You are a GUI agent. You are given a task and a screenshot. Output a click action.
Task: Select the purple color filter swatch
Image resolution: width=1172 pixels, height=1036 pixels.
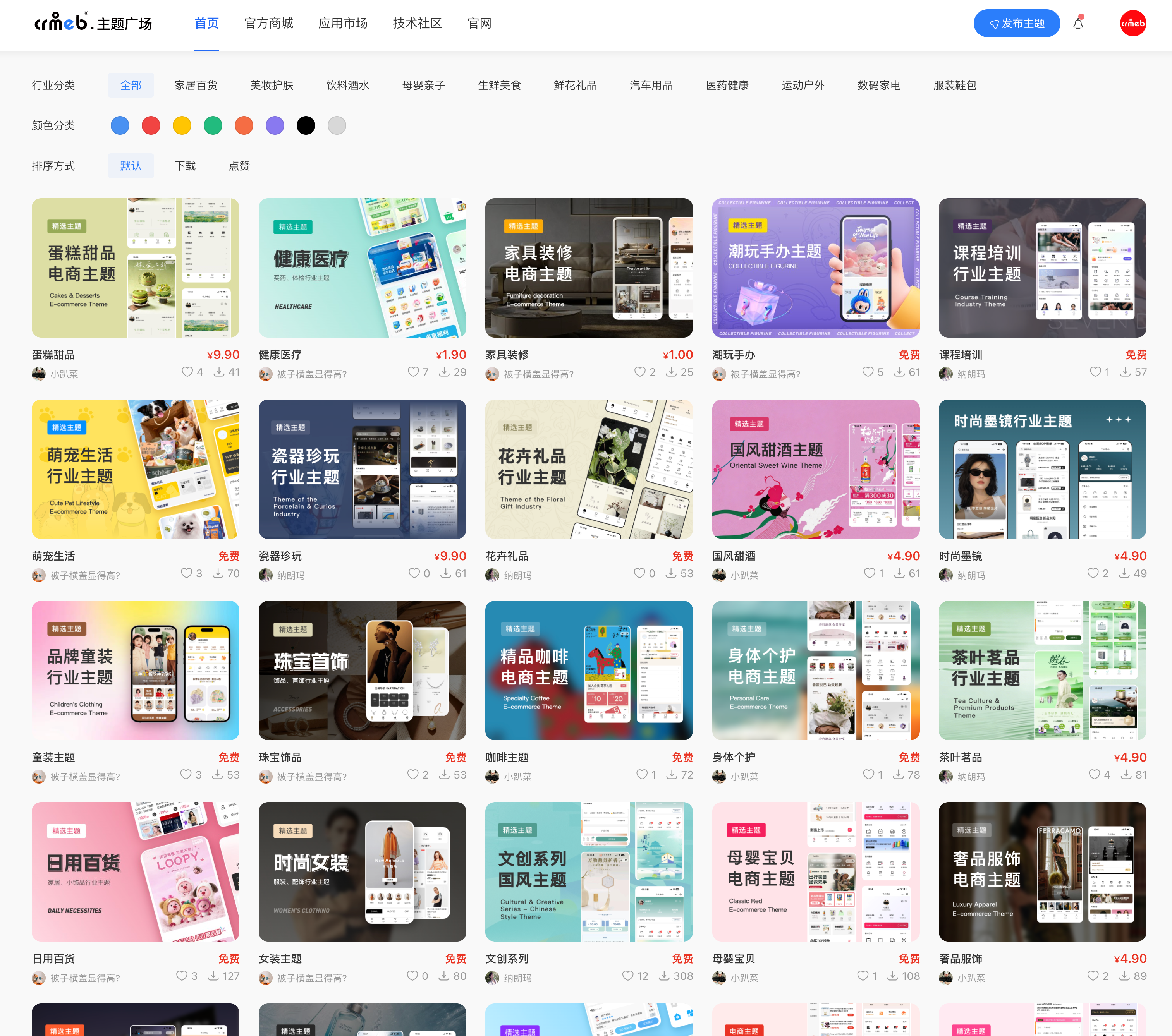click(x=275, y=125)
